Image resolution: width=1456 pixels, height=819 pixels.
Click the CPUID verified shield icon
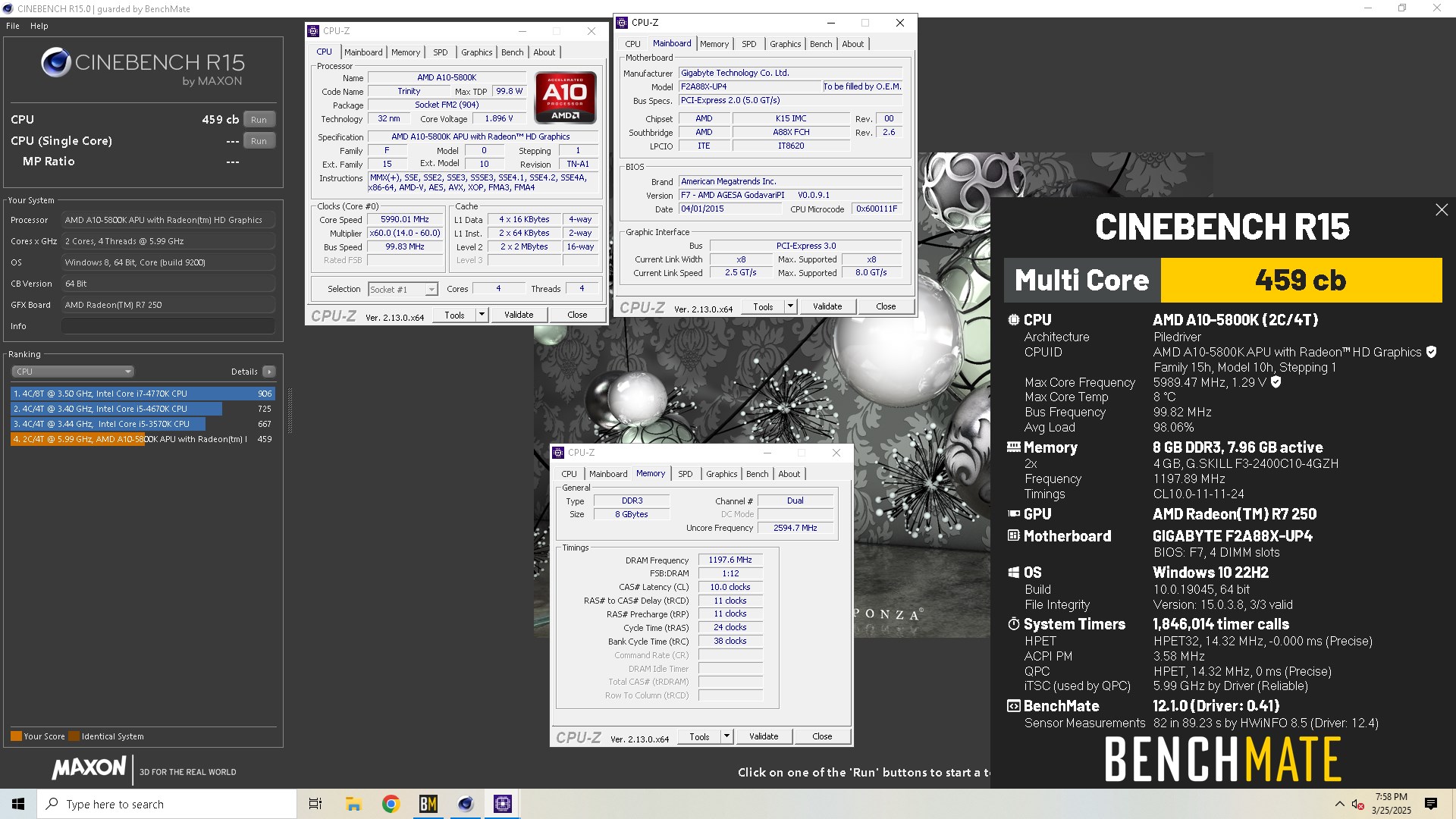1431,352
